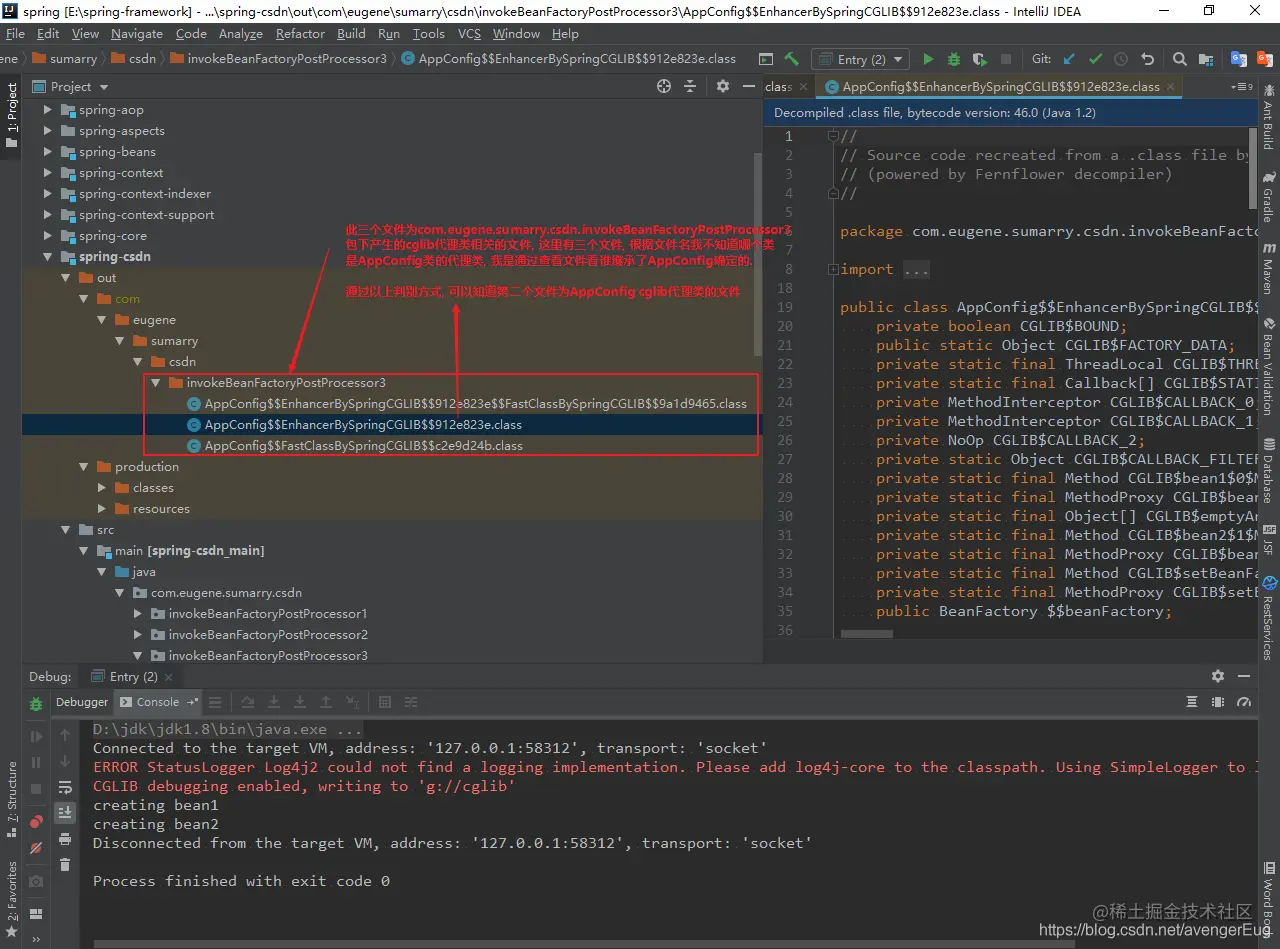The height and width of the screenshot is (949, 1280).
Task: Click Locate in Project crosshair icon
Action: coord(664,87)
